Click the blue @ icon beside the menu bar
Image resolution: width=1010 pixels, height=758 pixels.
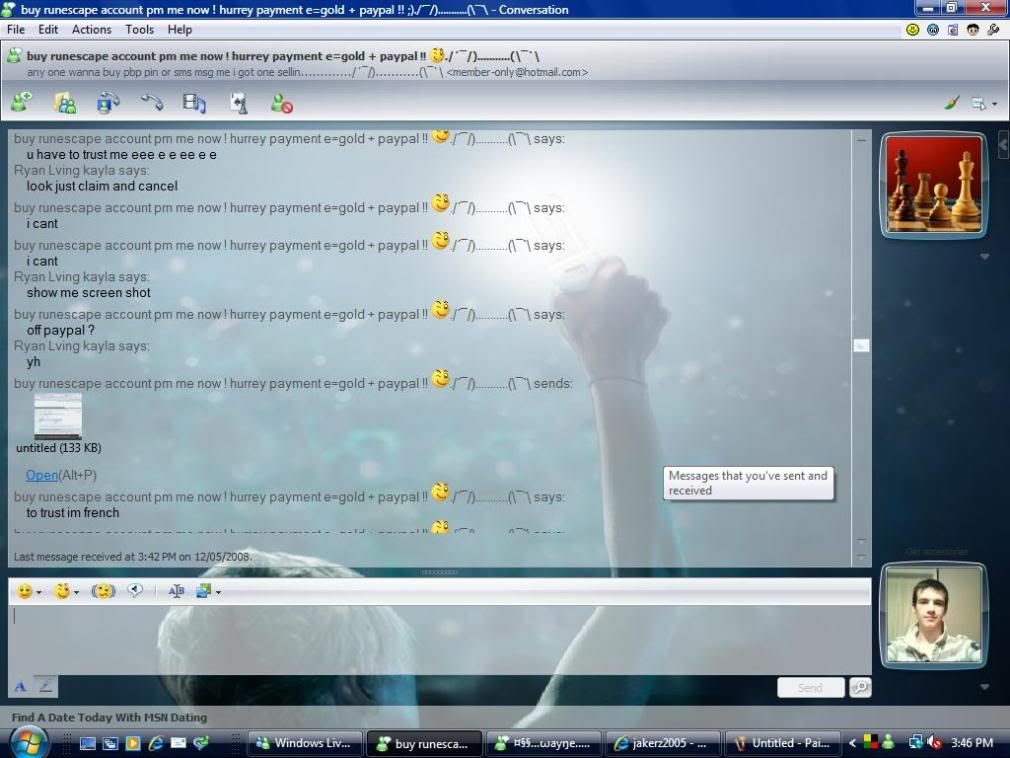tap(932, 30)
